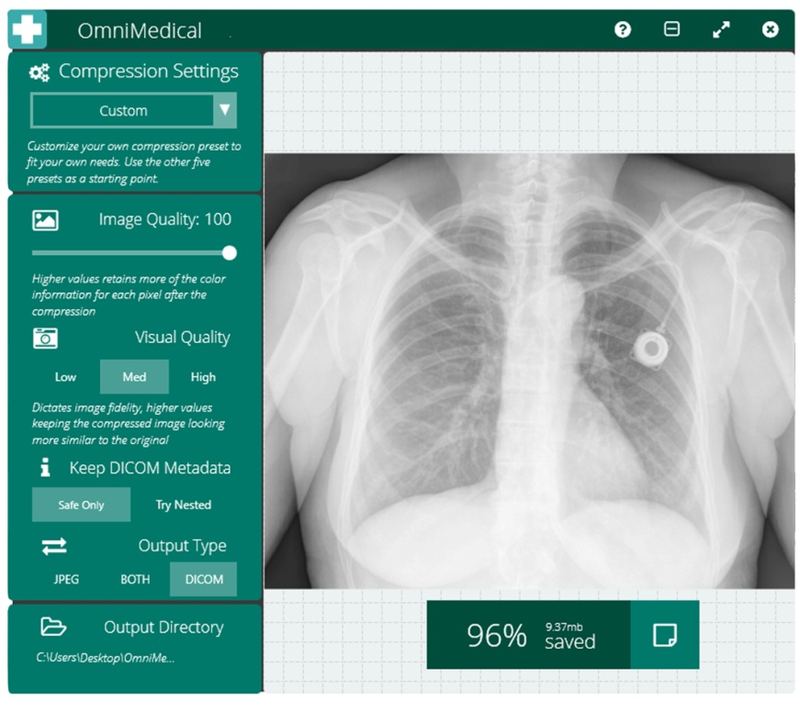Viewport: 800px width, 711px height.
Task: Expand presets with the dropdown arrow
Action: (225, 110)
